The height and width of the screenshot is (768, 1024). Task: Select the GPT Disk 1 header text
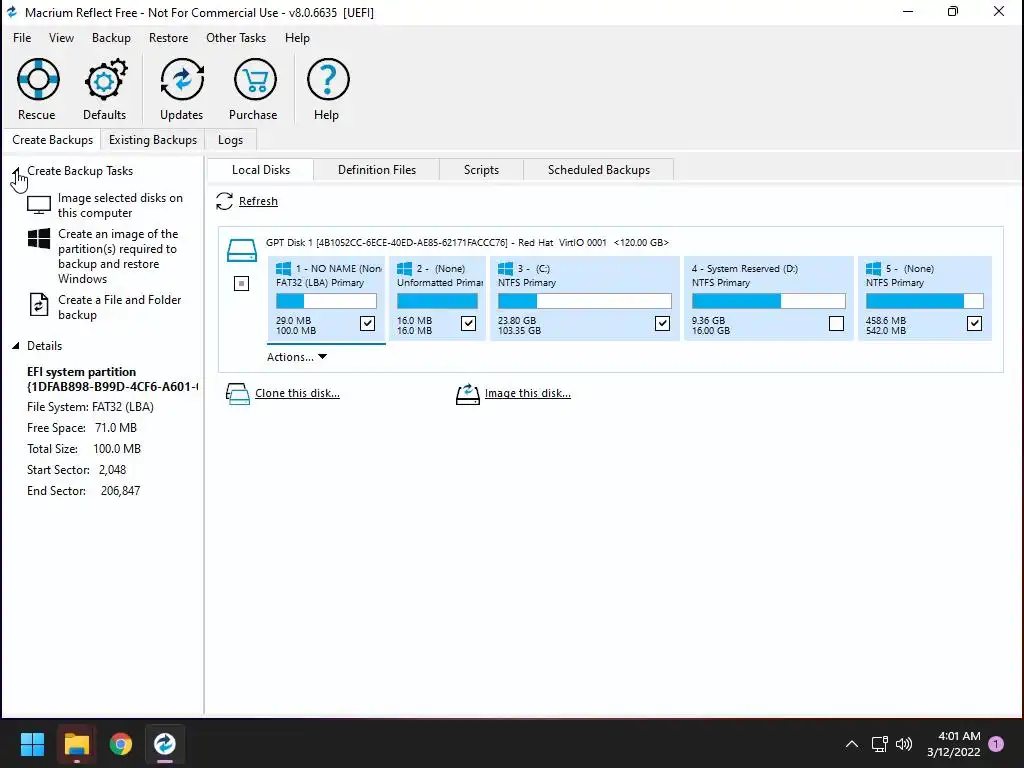click(x=467, y=242)
